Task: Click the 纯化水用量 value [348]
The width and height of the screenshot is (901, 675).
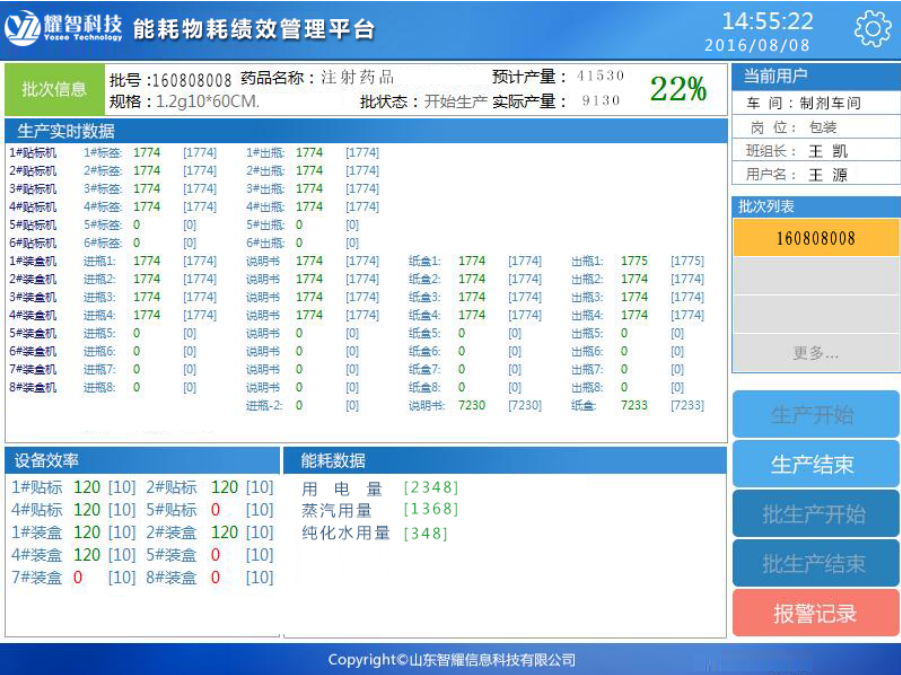Action: 425,533
